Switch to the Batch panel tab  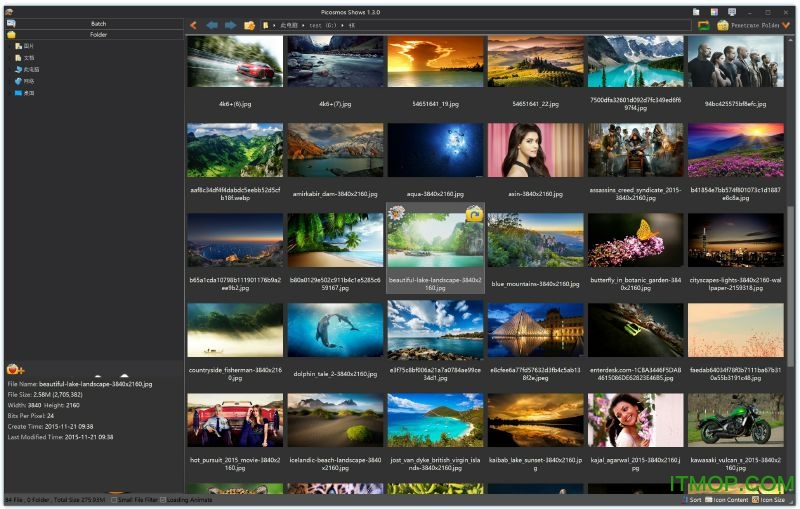coord(98,23)
